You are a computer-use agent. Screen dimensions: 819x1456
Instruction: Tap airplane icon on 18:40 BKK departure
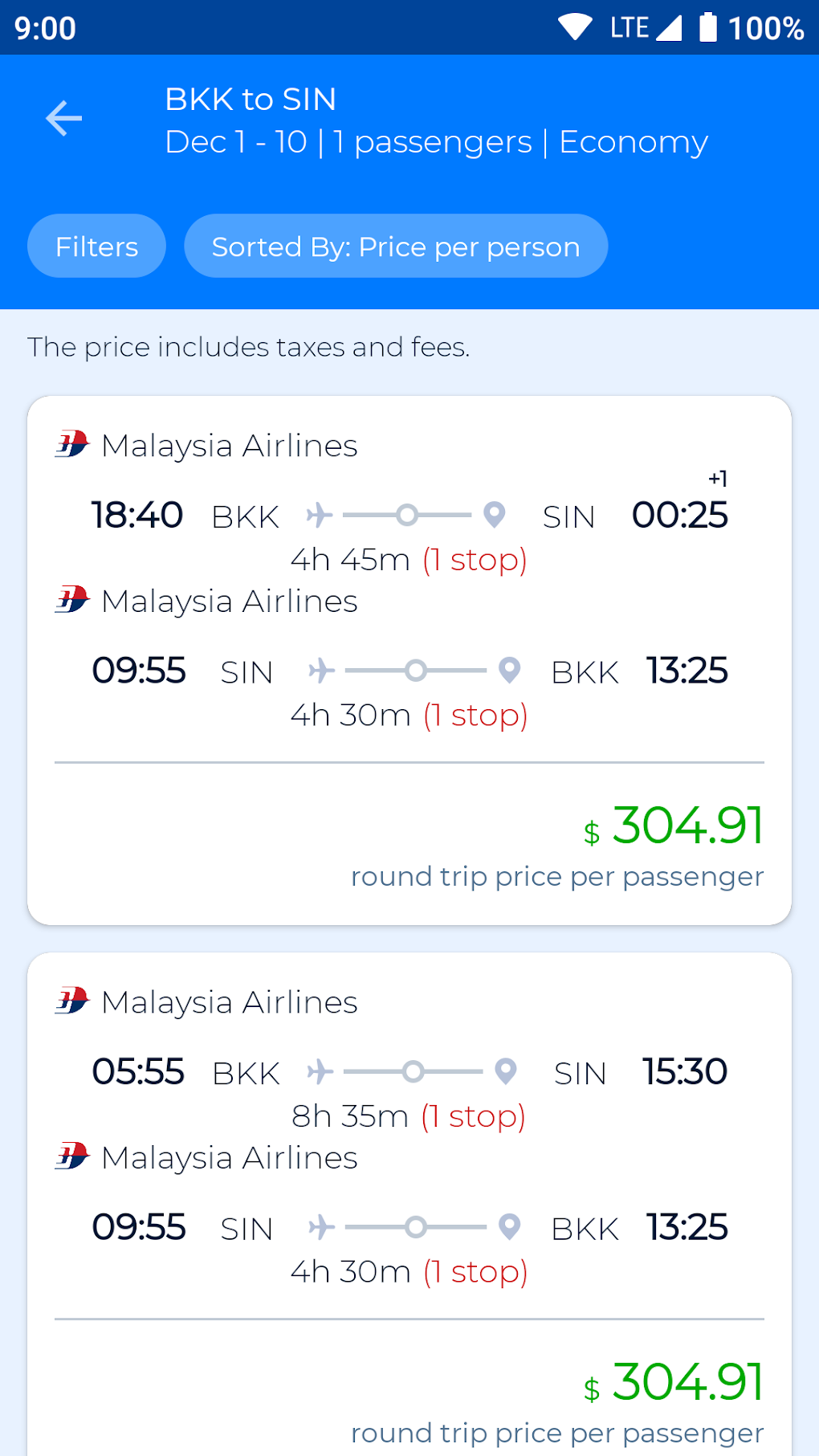click(x=320, y=515)
